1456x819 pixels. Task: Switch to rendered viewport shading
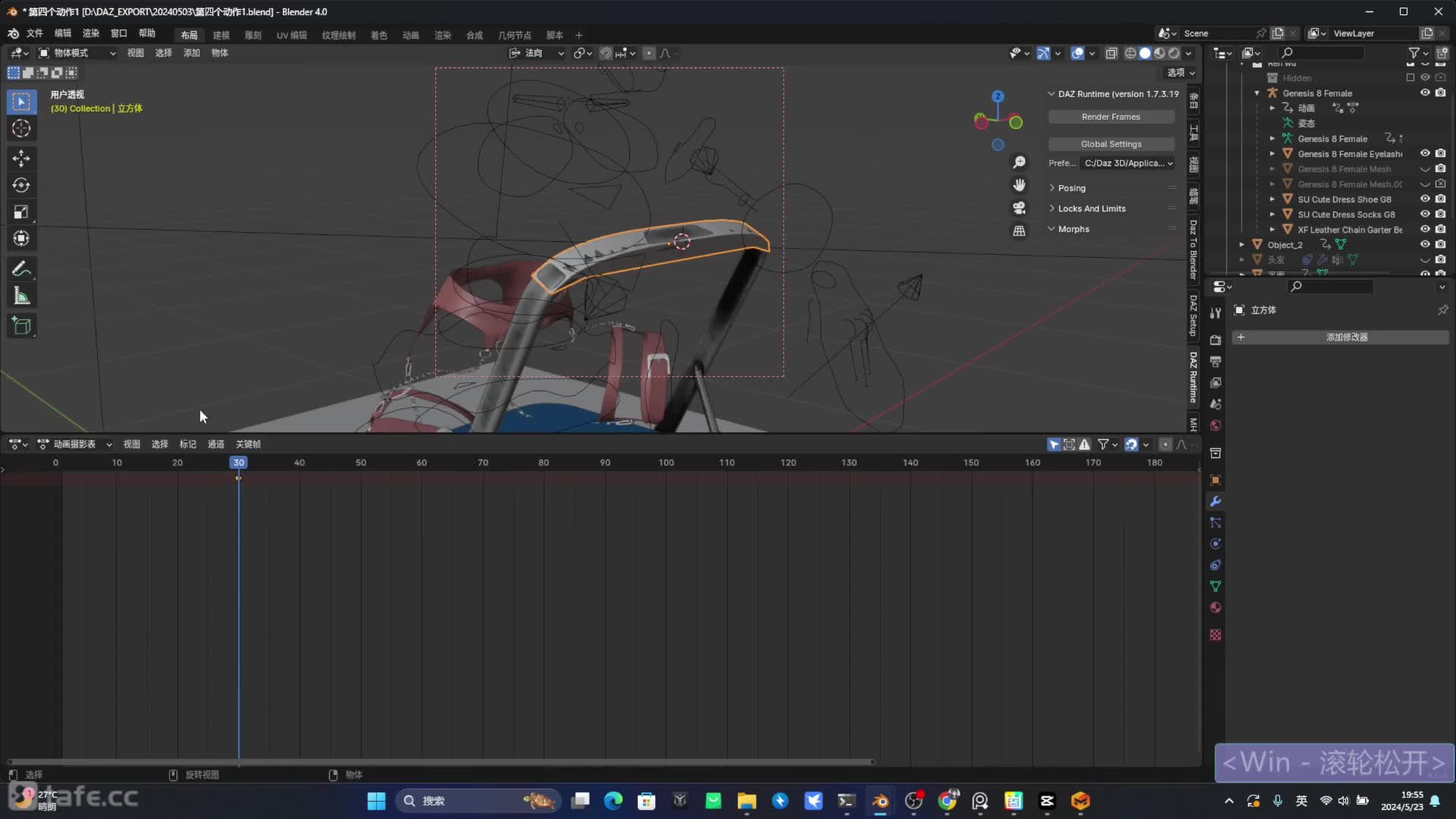(1174, 53)
